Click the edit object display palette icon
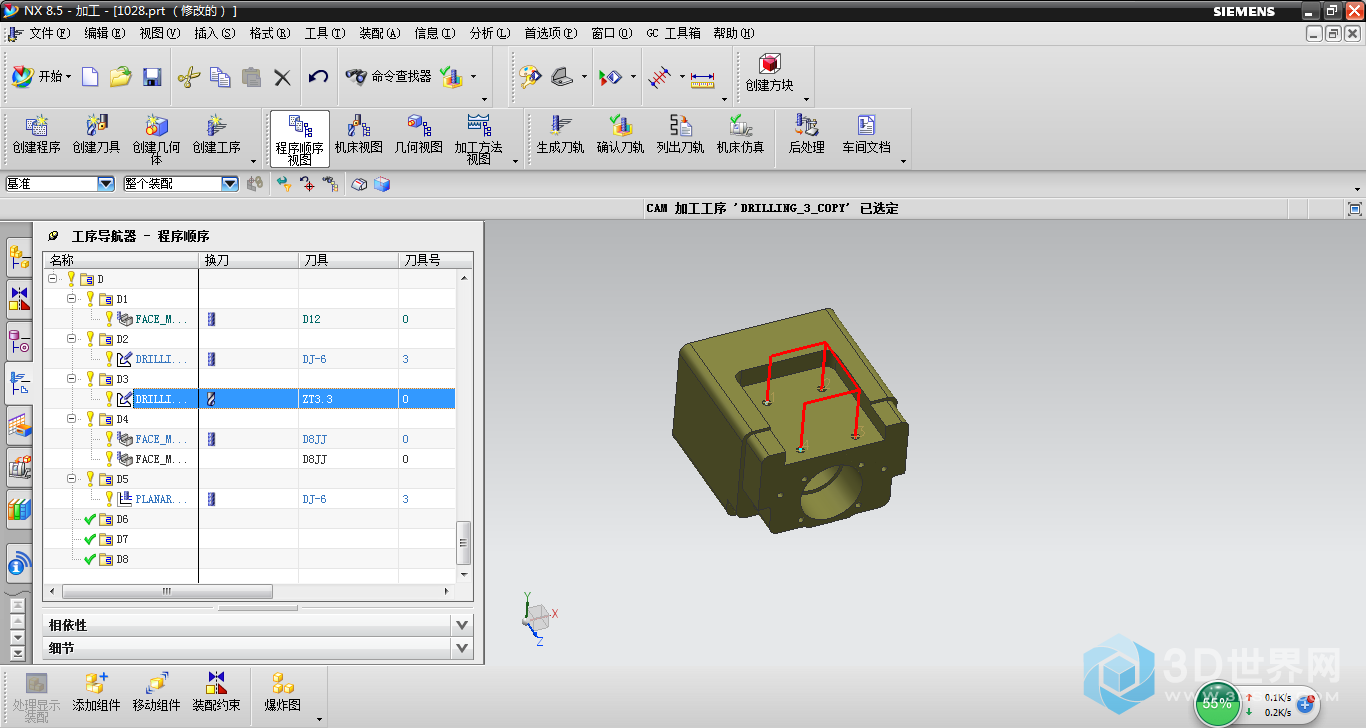Image resolution: width=1366 pixels, height=728 pixels. click(x=529, y=77)
